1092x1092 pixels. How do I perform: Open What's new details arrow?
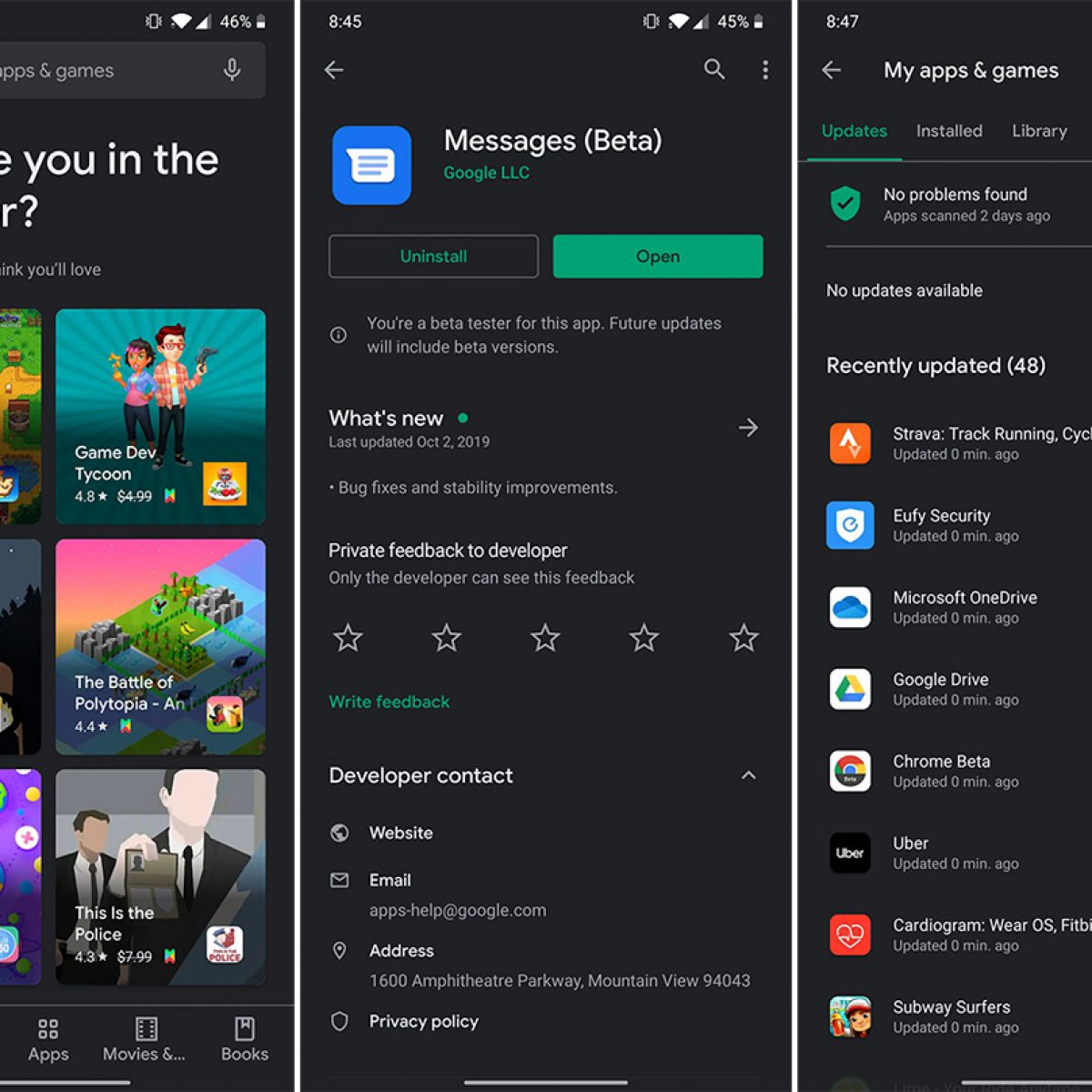[748, 428]
